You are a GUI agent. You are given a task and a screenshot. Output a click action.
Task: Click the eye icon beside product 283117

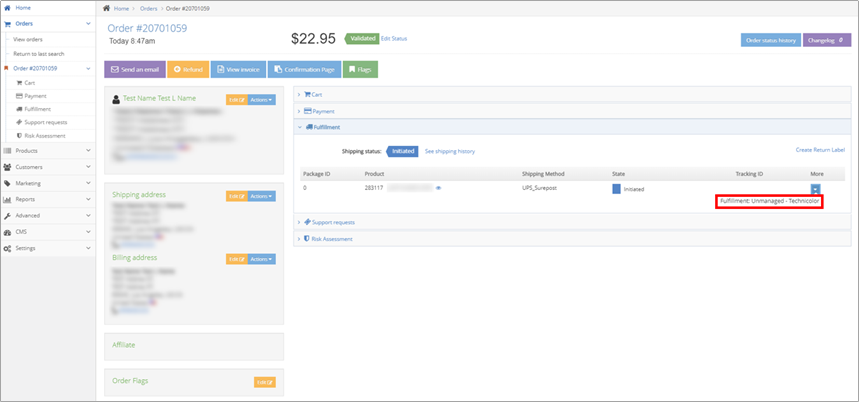coord(438,188)
